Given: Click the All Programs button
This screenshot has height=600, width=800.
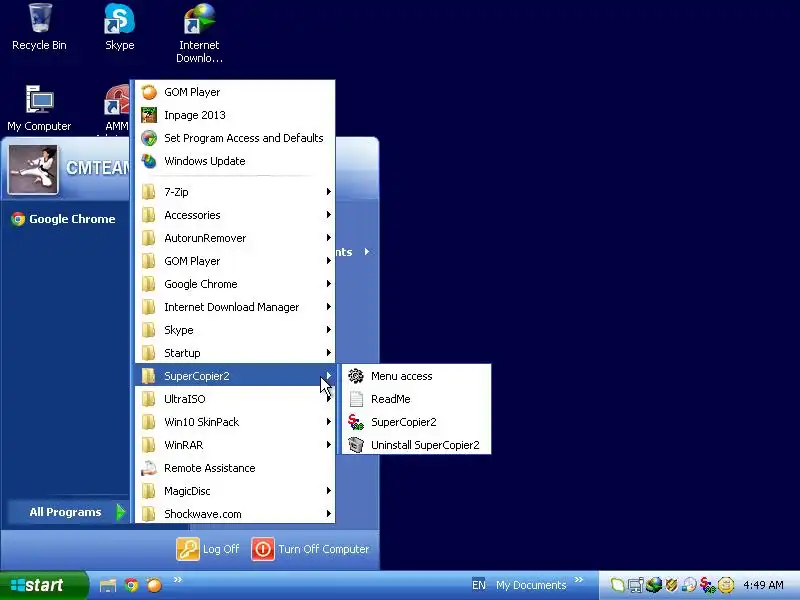Looking at the screenshot, I should point(68,512).
